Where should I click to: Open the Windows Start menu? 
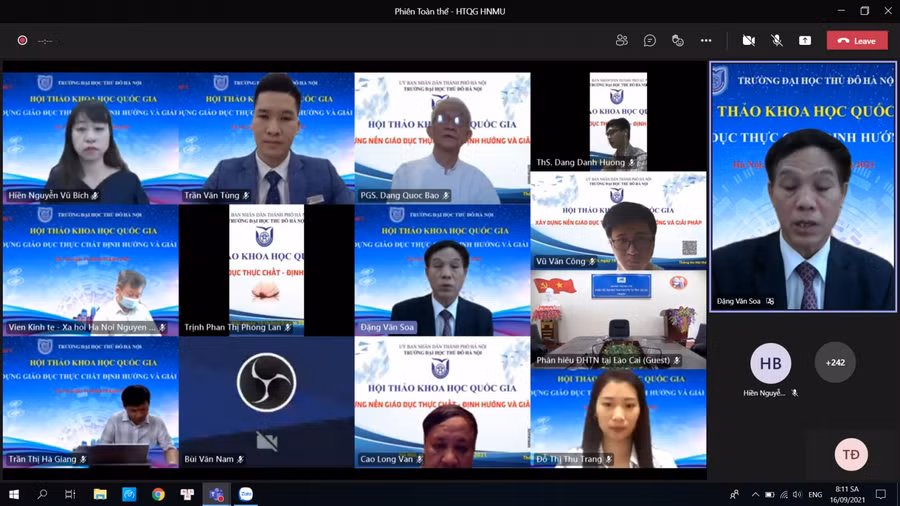[14, 494]
